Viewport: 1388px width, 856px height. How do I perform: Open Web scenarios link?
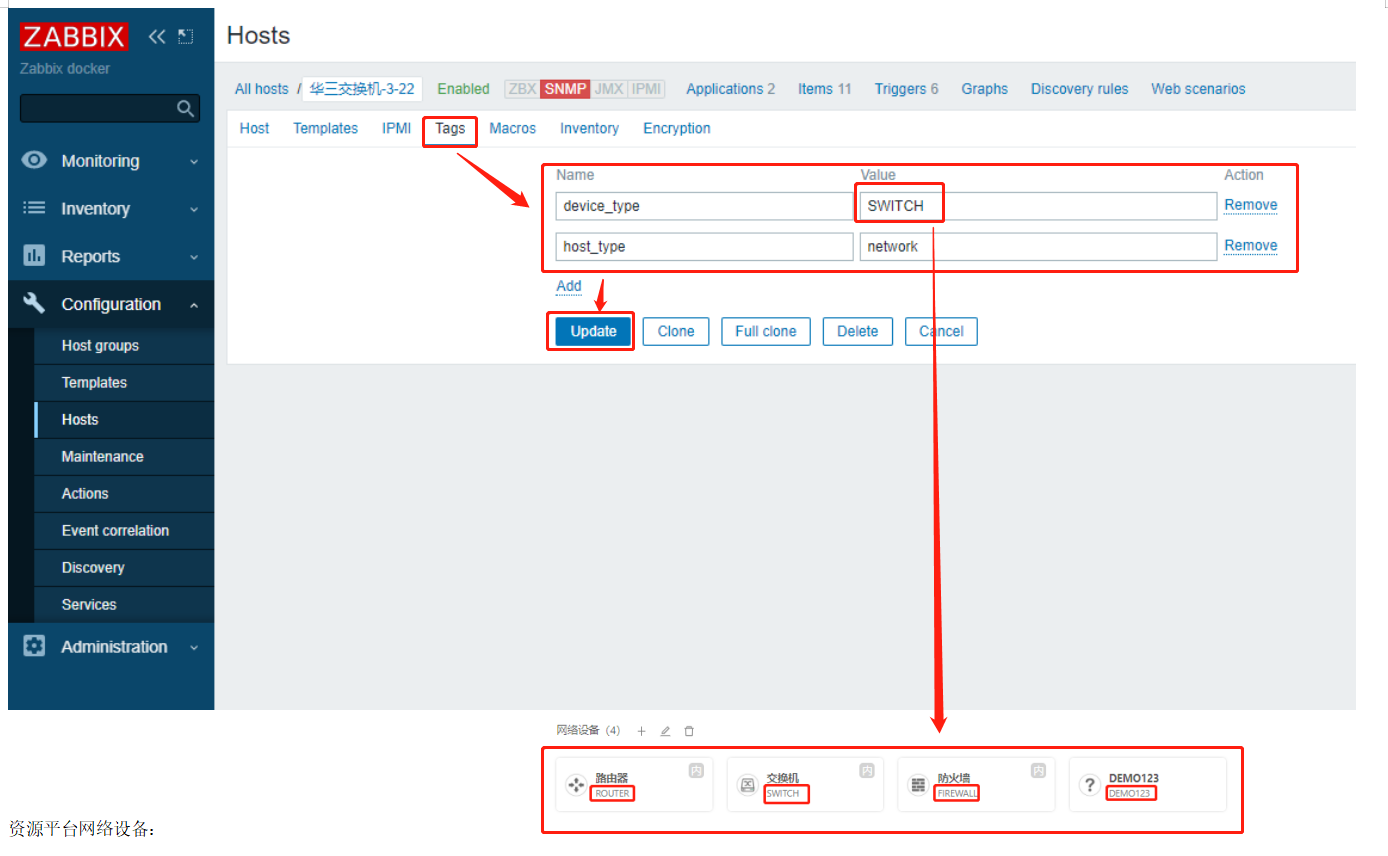pos(1198,89)
